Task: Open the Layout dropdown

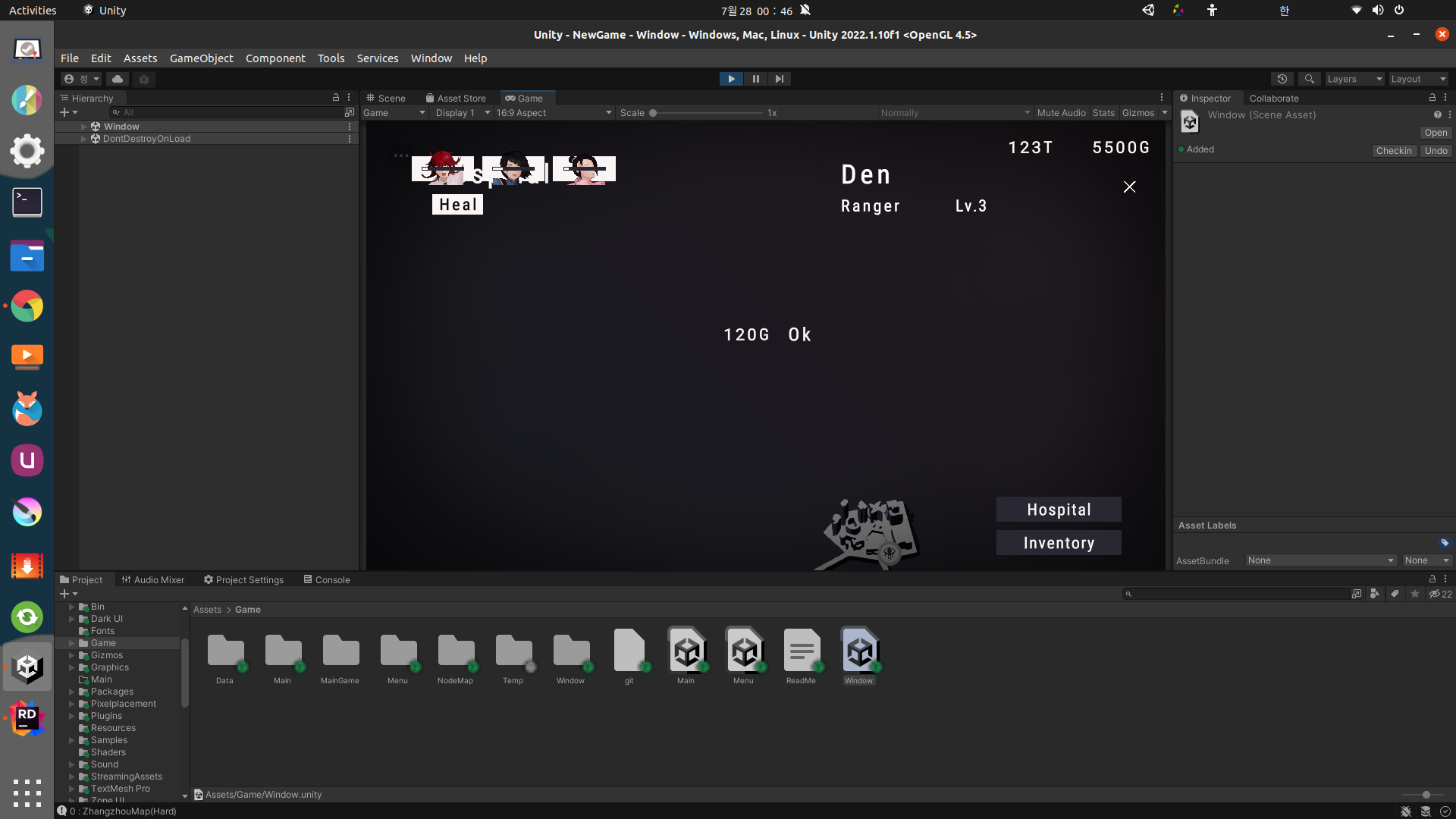Action: (1418, 79)
